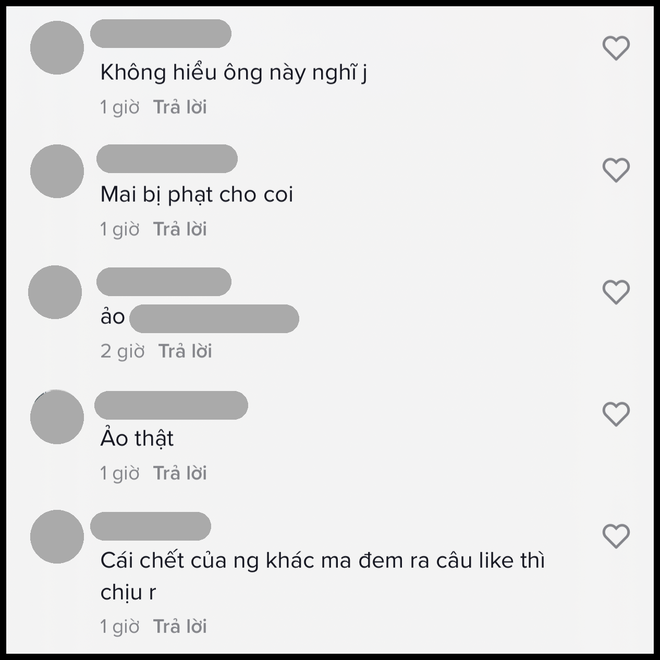The height and width of the screenshot is (660, 660).
Task: Click Trả lời under 'Ảo thật'
Action: (180, 474)
